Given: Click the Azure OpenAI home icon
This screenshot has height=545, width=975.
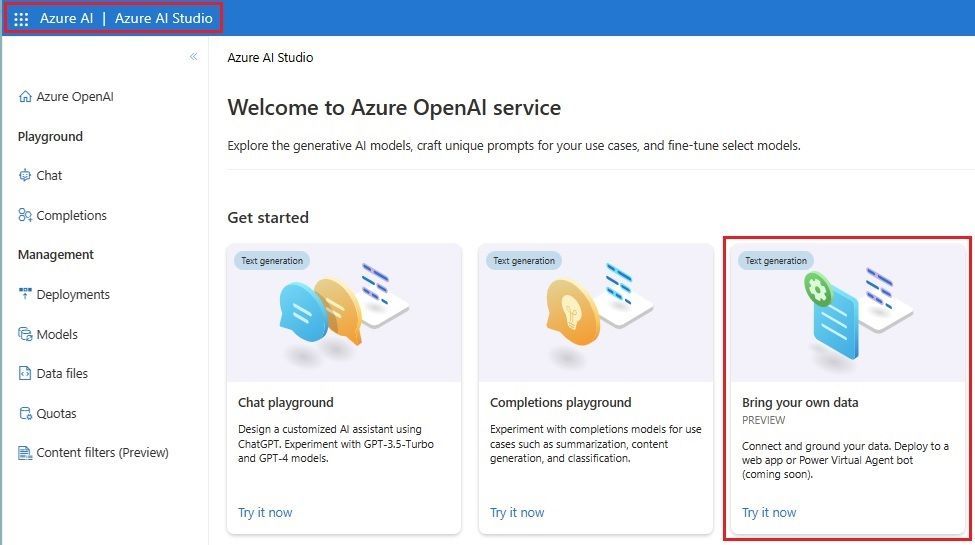Looking at the screenshot, I should click(x=25, y=97).
